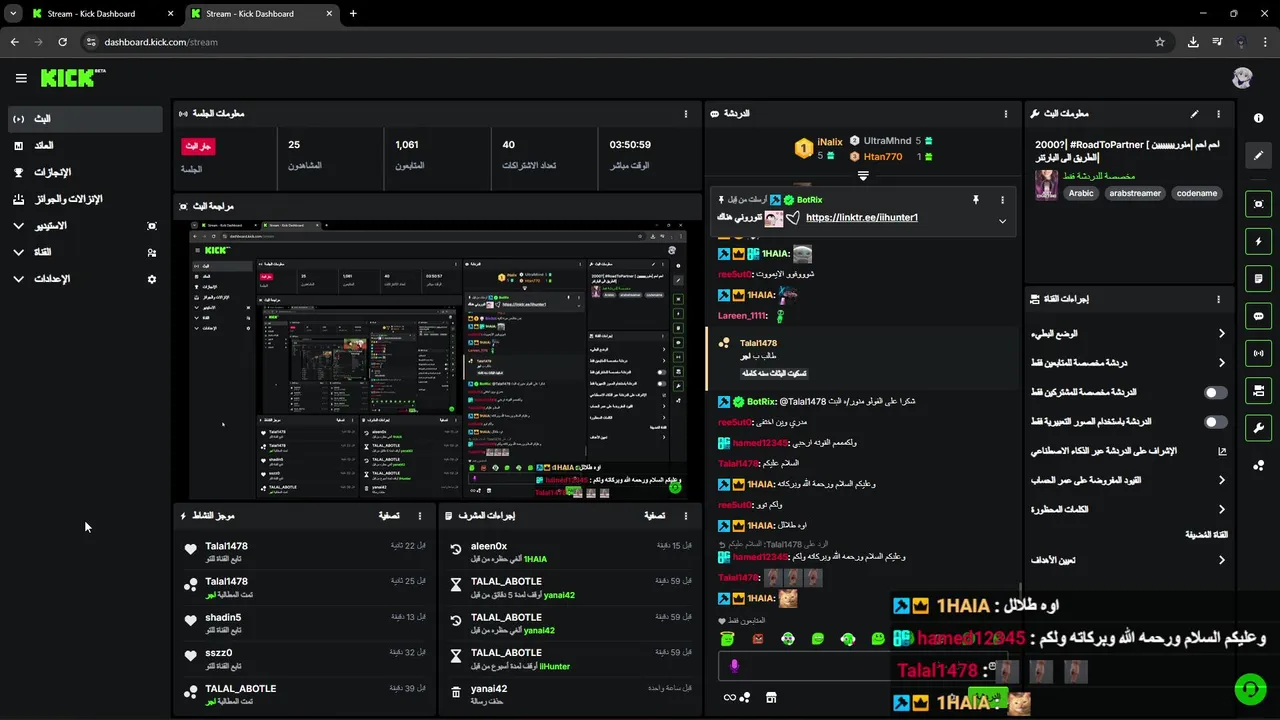Open the user profile avatar menu

[1242, 78]
